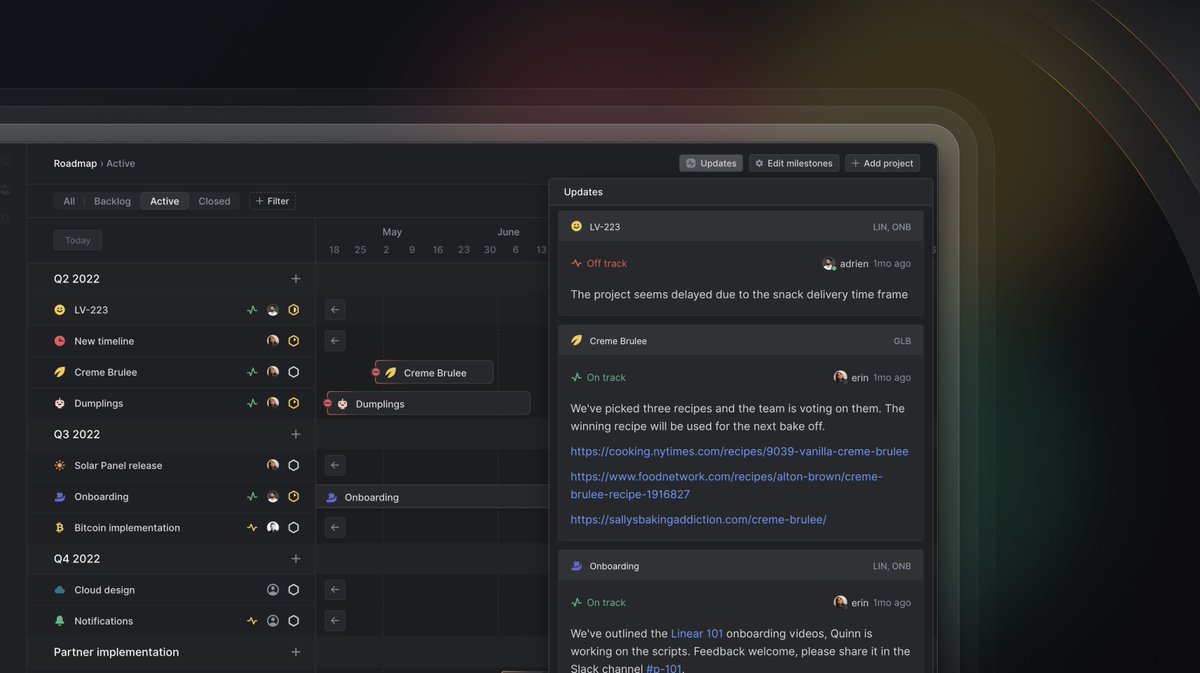The height and width of the screenshot is (673, 1200).
Task: Click the Onboarding bar on the timeline
Action: (x=432, y=497)
